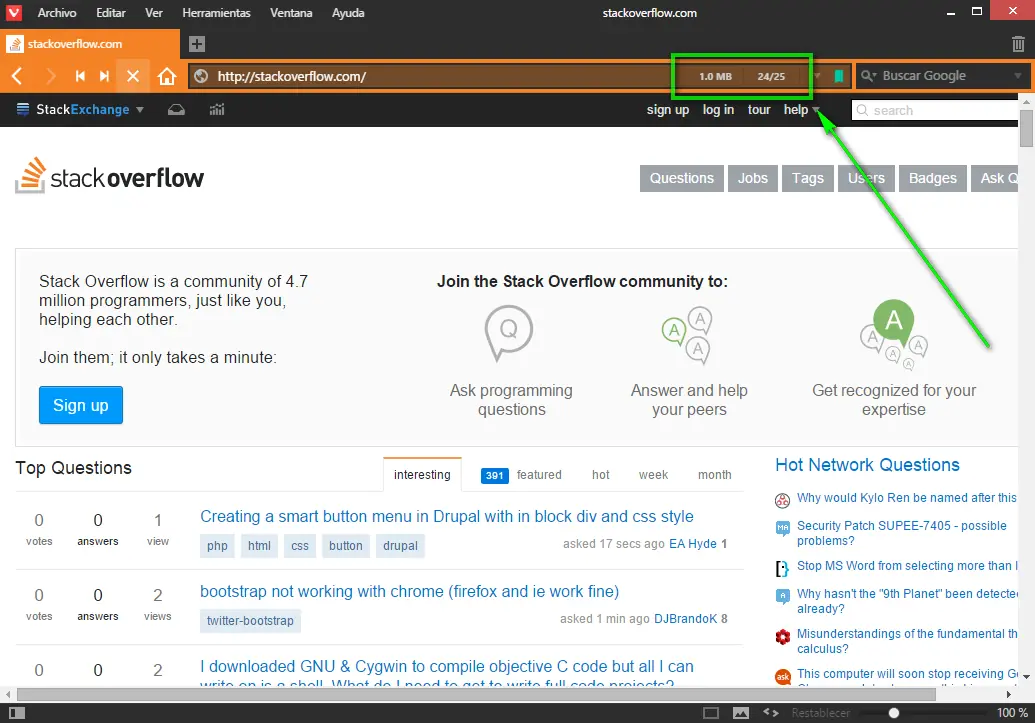Click the Questions navigation button
Viewport: 1035px width, 723px height.
click(x=682, y=178)
